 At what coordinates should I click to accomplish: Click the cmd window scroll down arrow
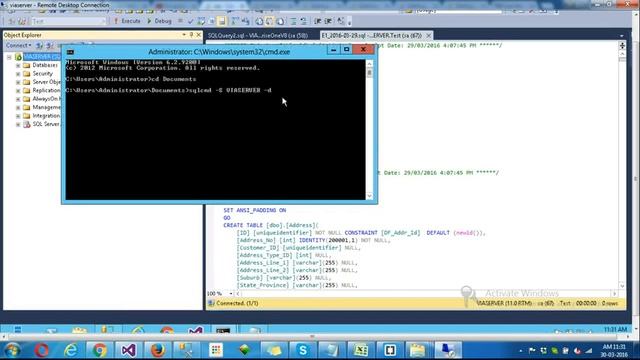pyautogui.click(x=369, y=196)
